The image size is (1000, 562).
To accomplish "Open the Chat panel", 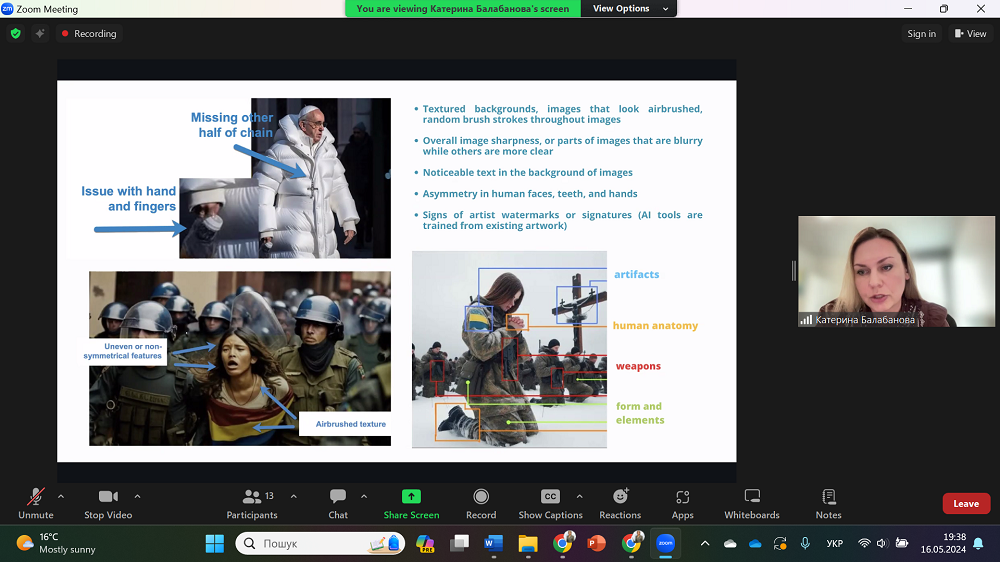I will tap(338, 497).
